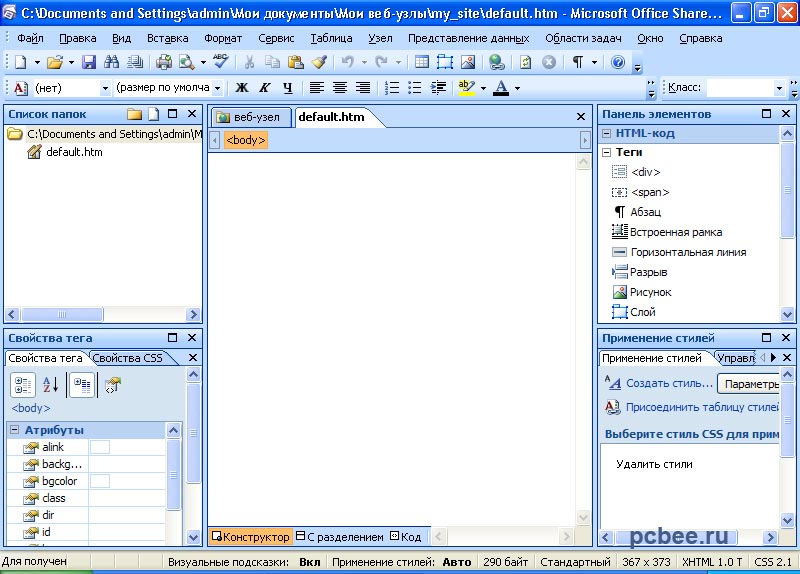Screen dimensions: 800x574
Task: Open the Файл menu
Action: pyautogui.click(x=30, y=38)
